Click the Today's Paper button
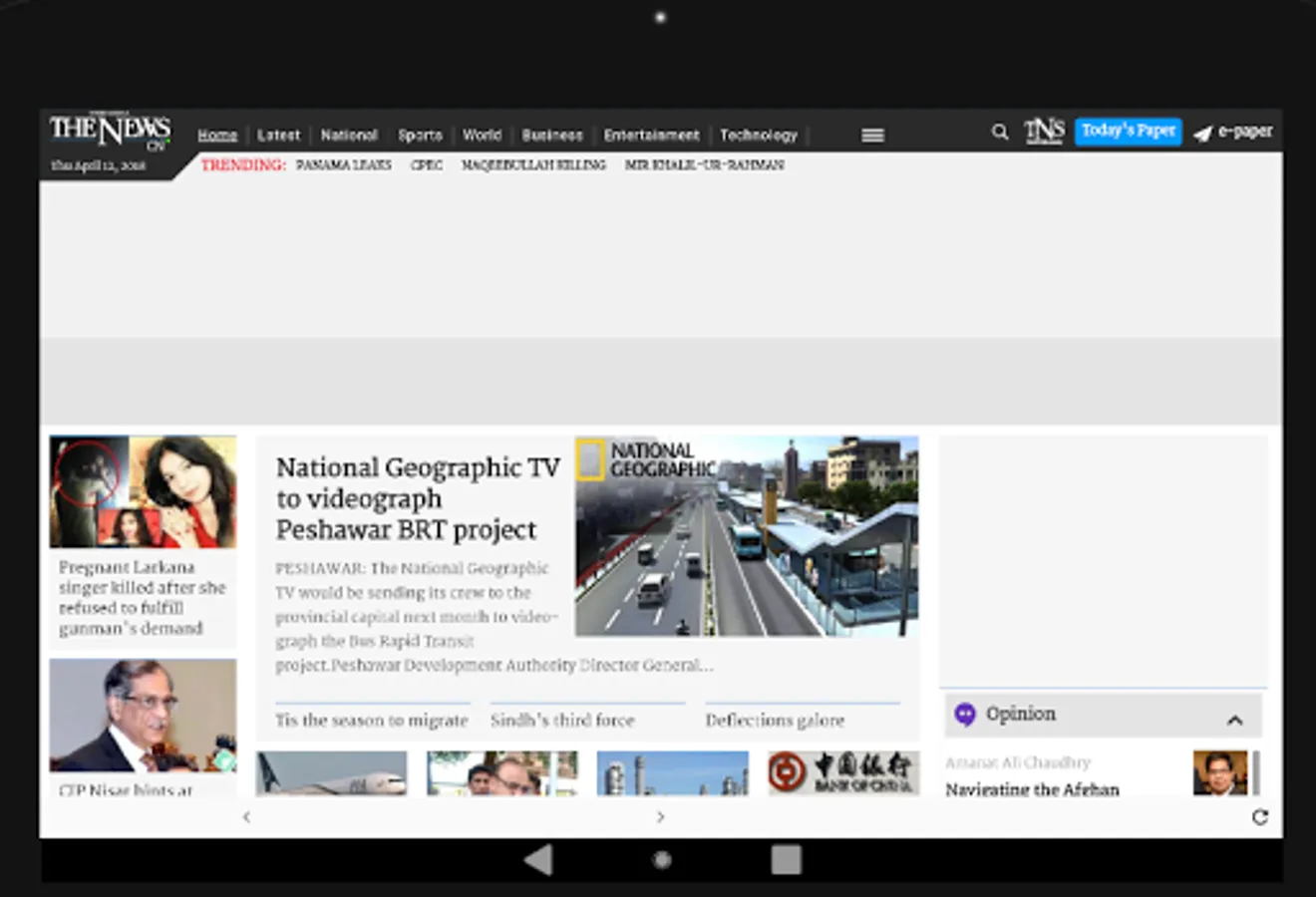 [x=1128, y=131]
